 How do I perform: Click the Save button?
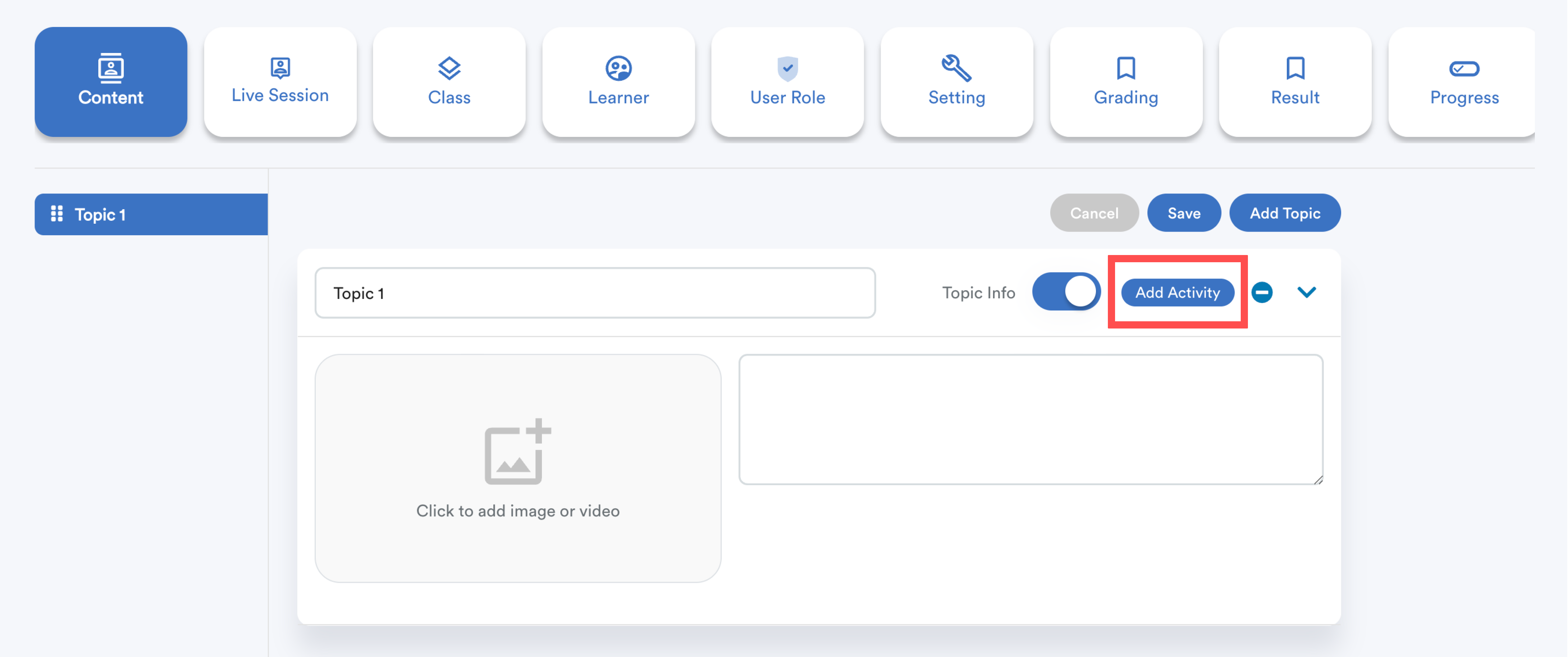[1183, 213]
